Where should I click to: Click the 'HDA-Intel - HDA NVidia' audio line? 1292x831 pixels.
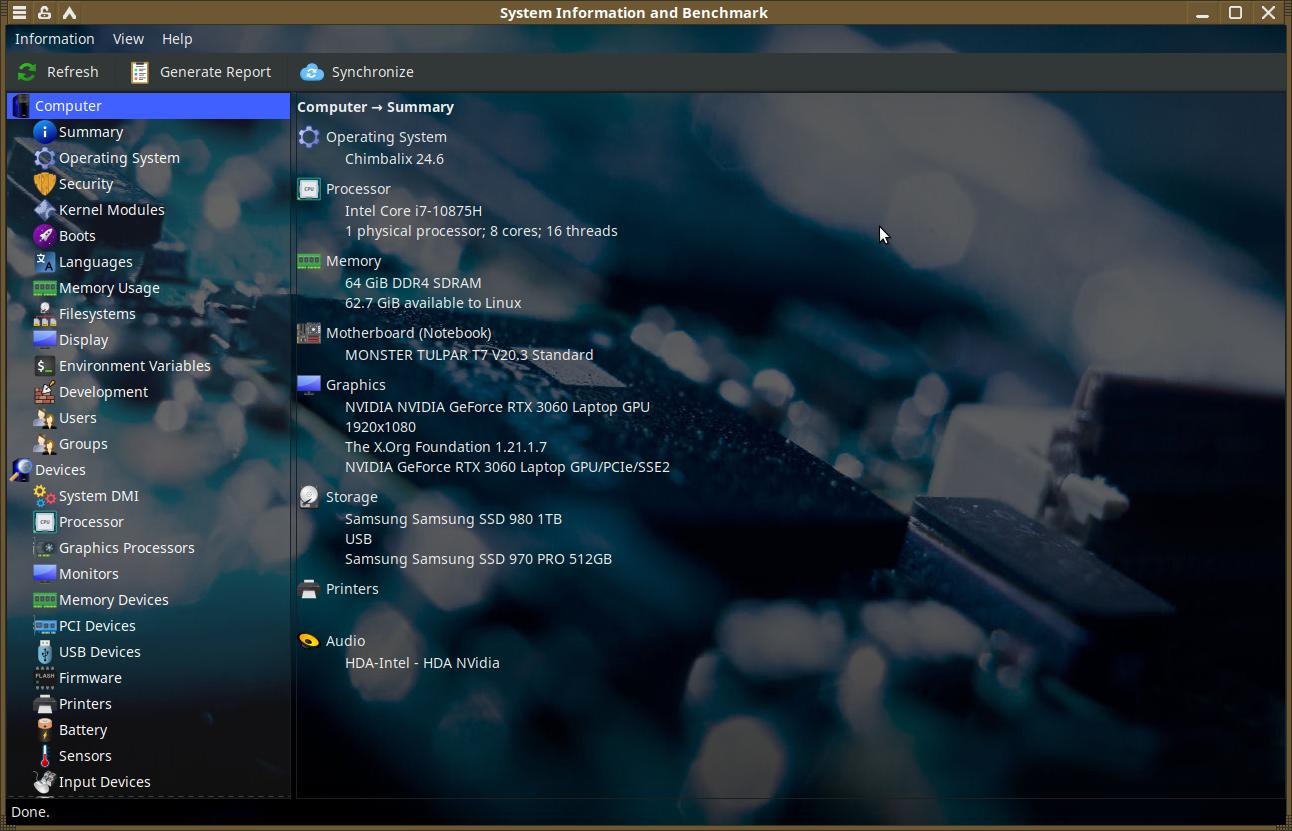pyautogui.click(x=422, y=663)
